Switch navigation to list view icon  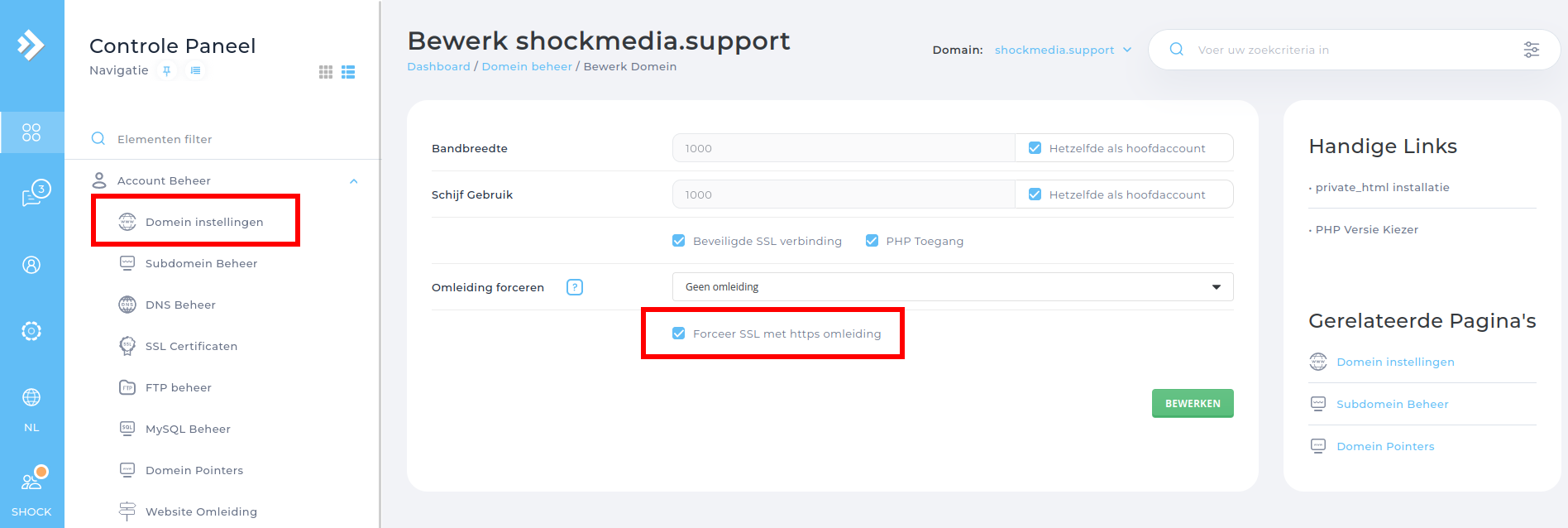tap(348, 72)
